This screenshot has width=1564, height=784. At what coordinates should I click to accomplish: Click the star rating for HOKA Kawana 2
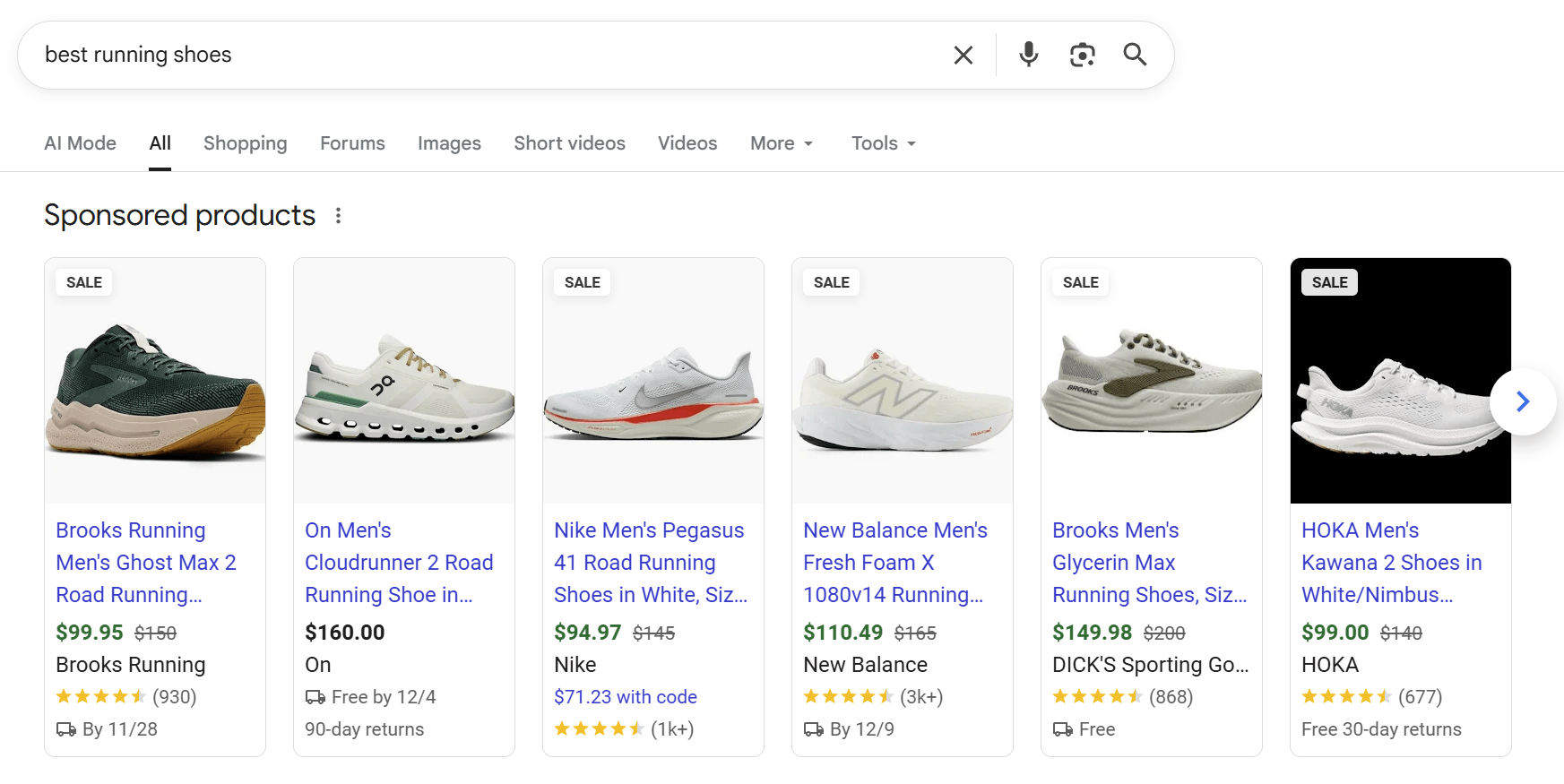point(1346,697)
